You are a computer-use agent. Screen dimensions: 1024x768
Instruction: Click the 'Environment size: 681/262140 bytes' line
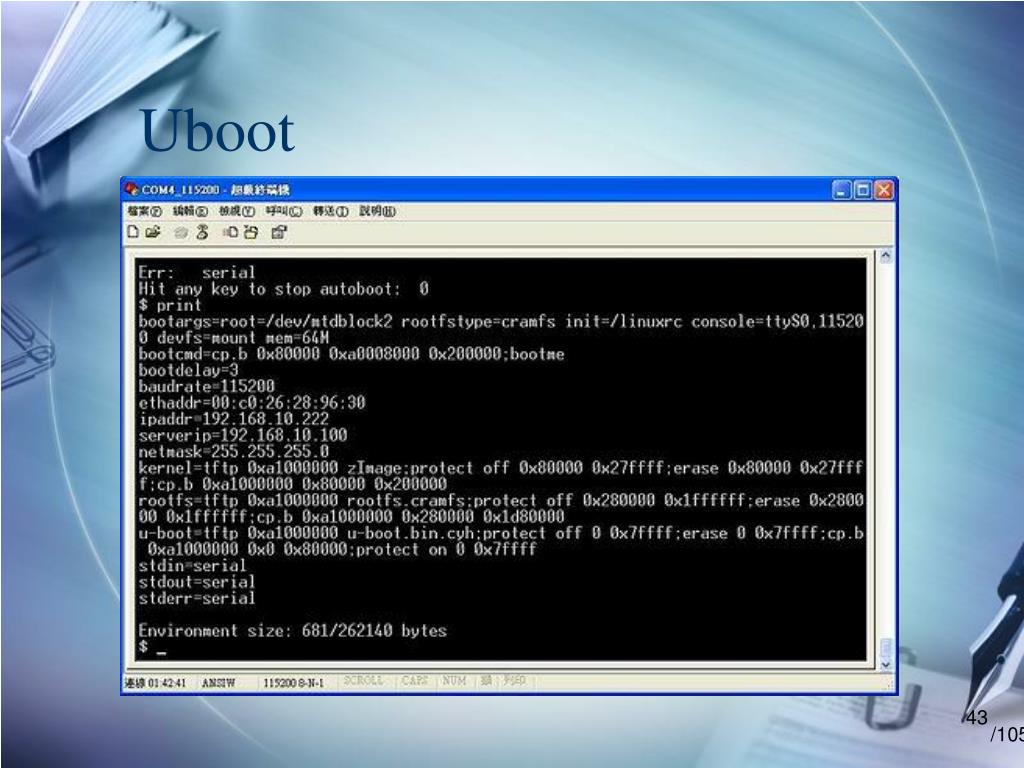click(293, 631)
